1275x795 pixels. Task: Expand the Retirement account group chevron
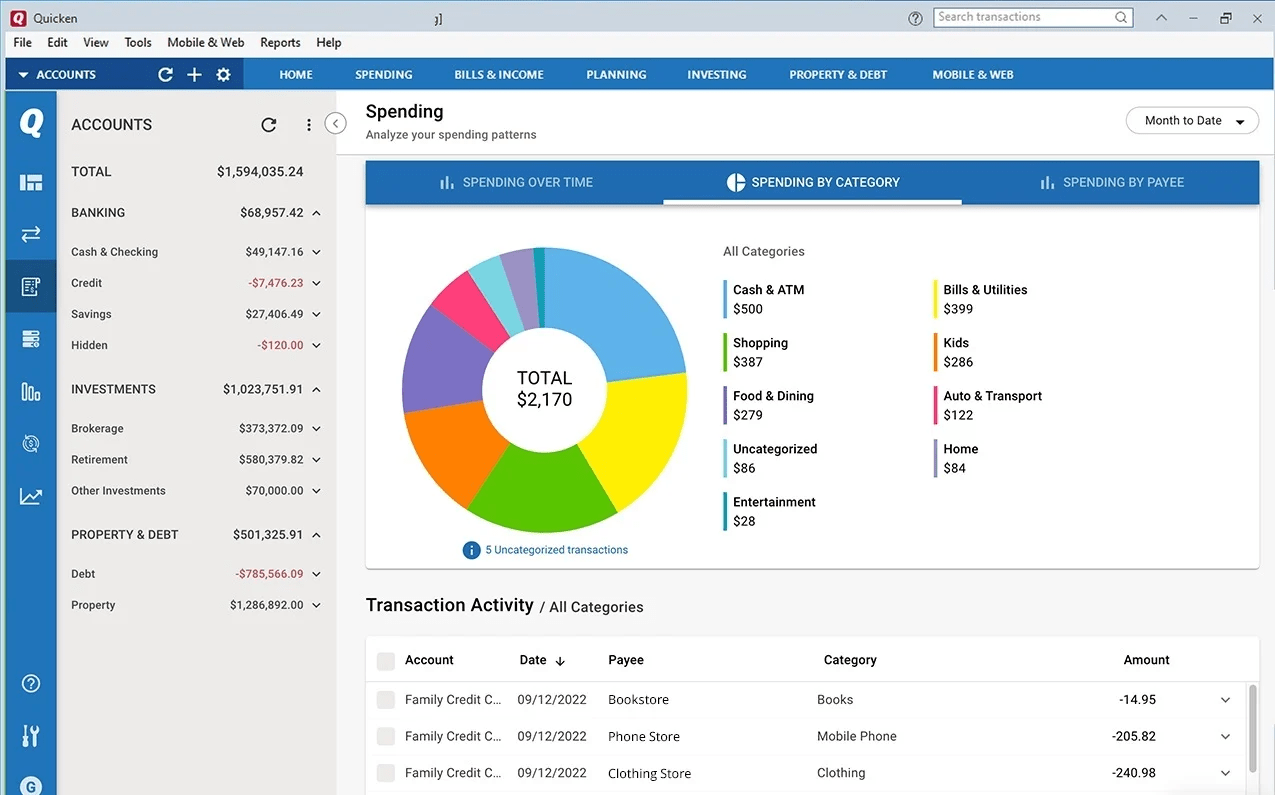pyautogui.click(x=316, y=460)
